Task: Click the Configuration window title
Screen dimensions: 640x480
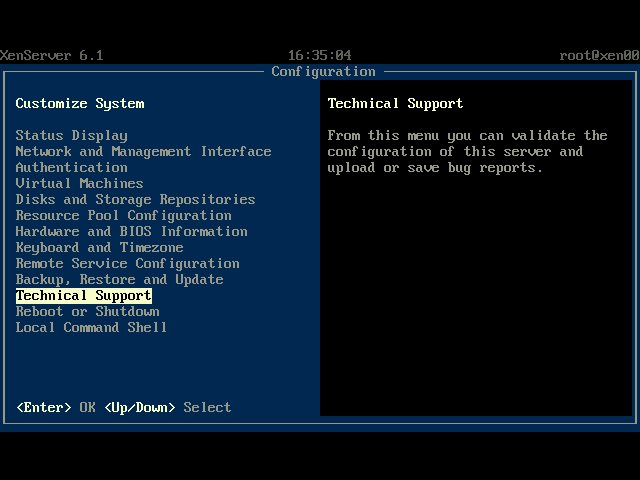Action: [323, 71]
